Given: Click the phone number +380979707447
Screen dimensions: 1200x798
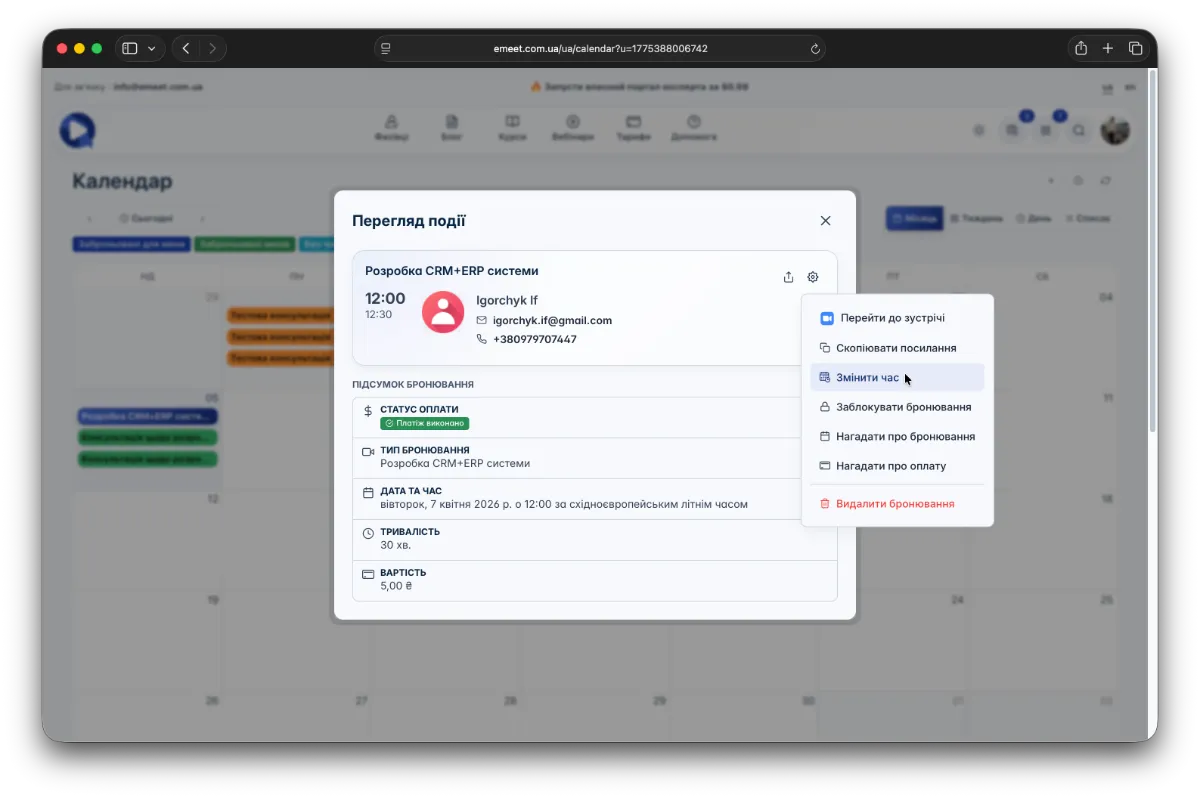Looking at the screenshot, I should pyautogui.click(x=534, y=339).
